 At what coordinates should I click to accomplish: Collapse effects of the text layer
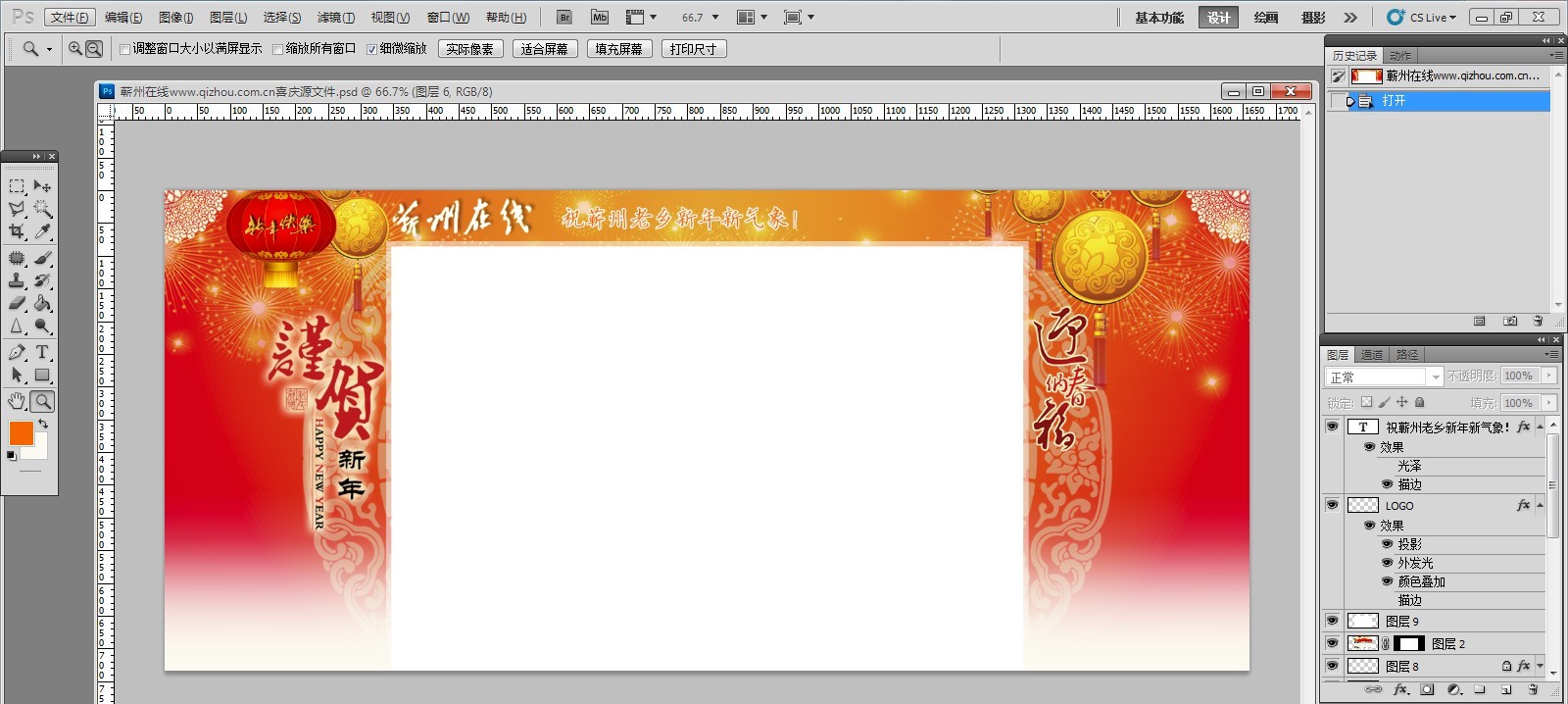coord(1541,427)
